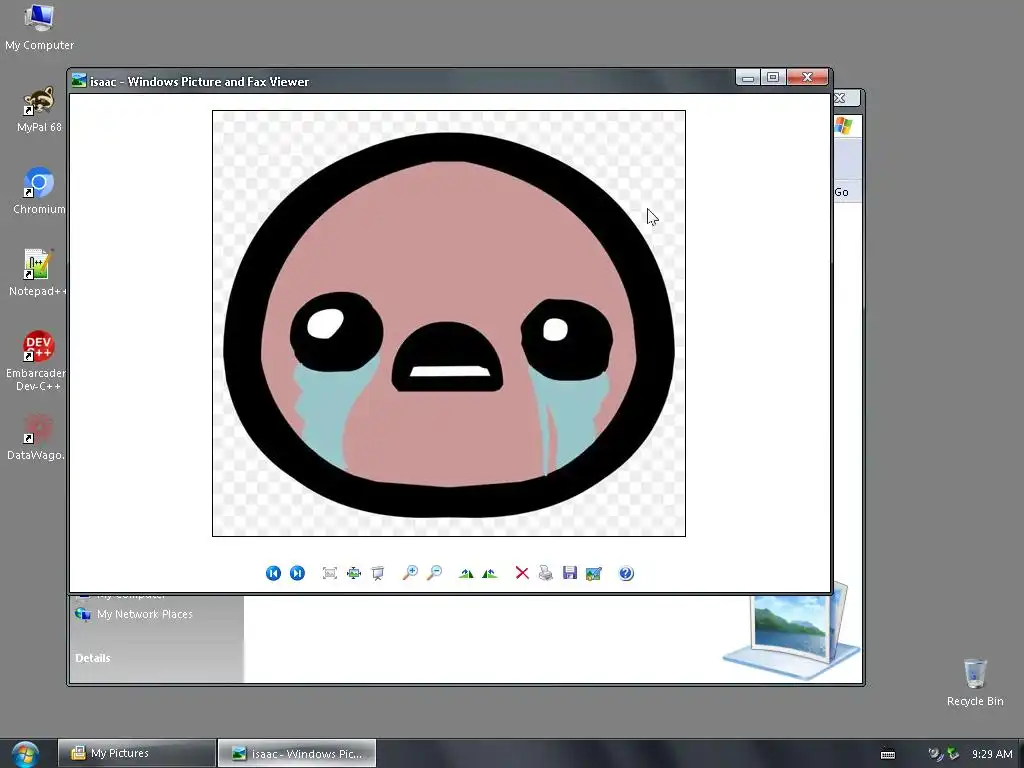Click the network tray icon
The height and width of the screenshot is (768, 1024).
953,754
